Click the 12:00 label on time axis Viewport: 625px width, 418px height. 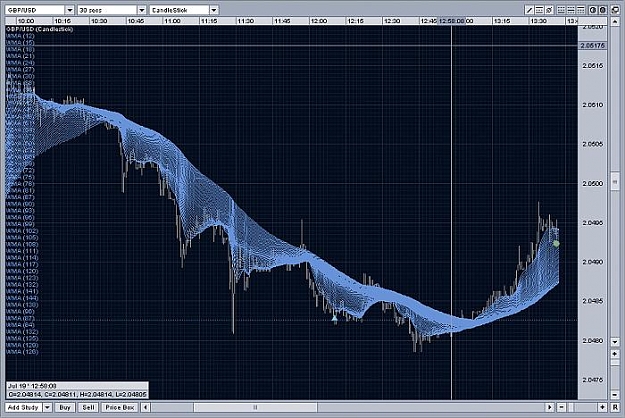tap(319, 21)
